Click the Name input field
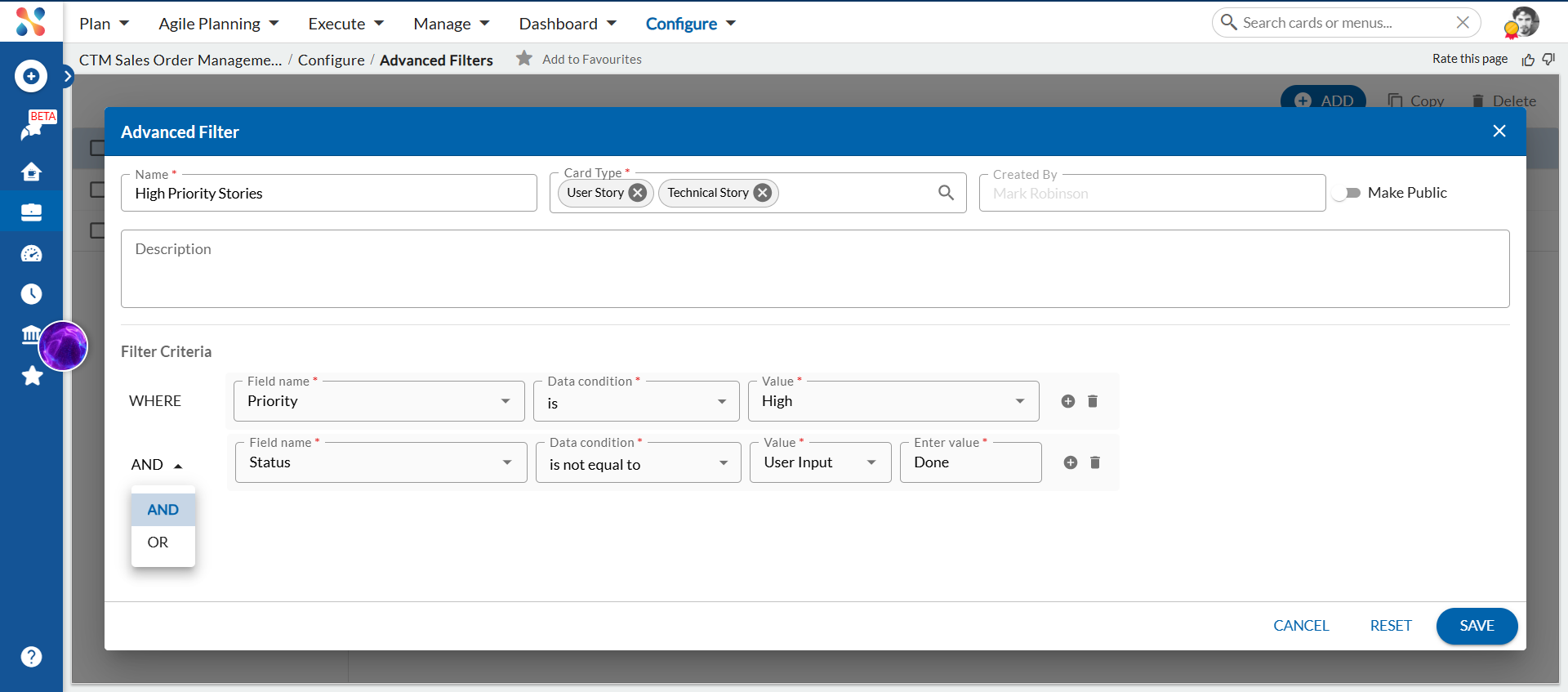 tap(329, 193)
